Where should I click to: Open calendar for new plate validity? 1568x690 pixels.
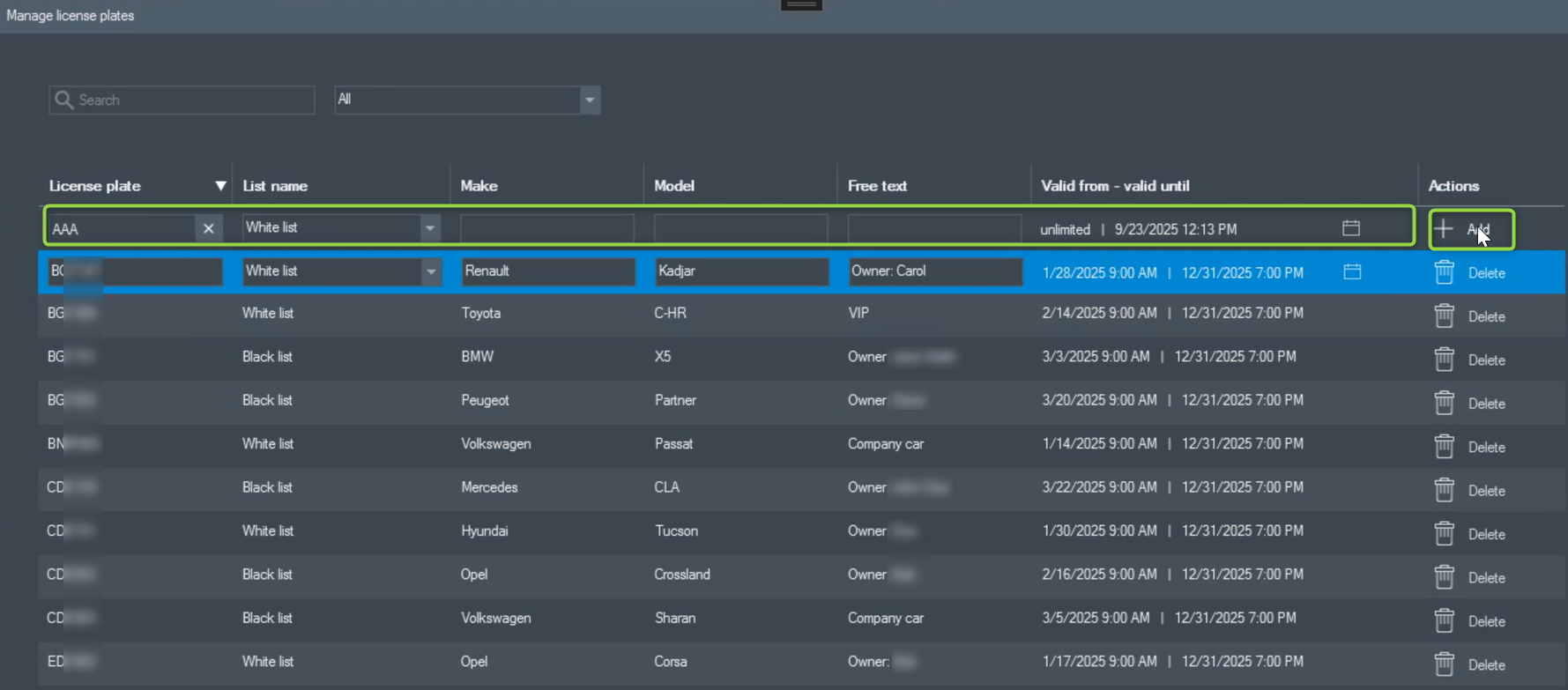point(1350,228)
